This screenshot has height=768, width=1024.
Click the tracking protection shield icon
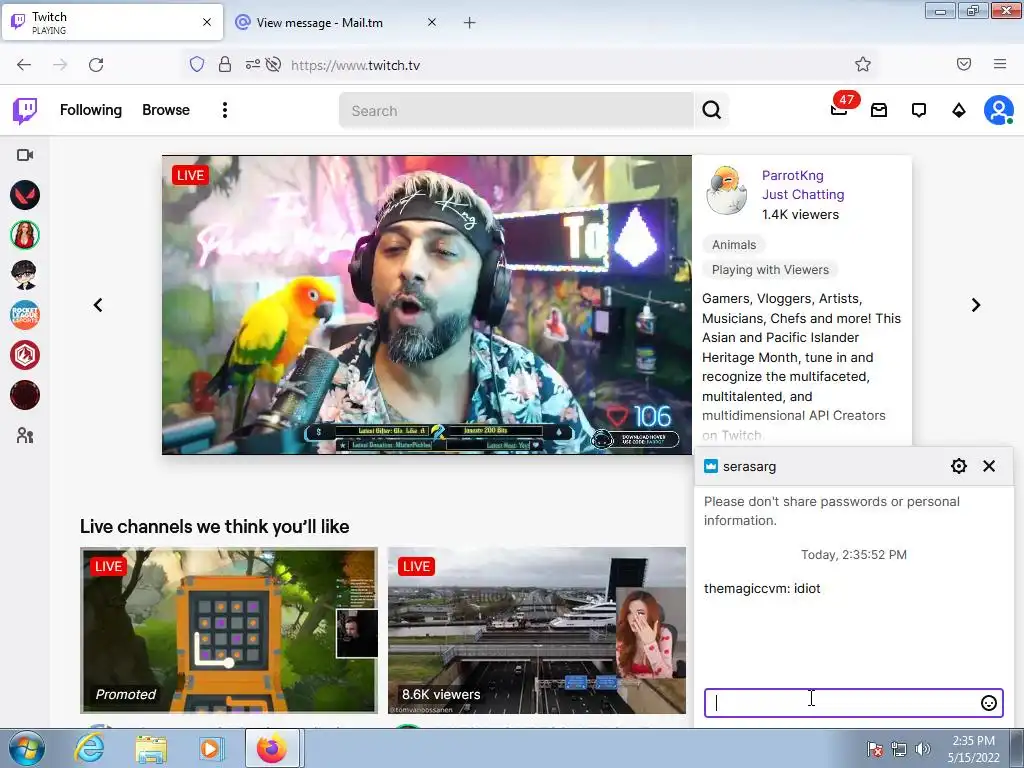[x=197, y=64]
